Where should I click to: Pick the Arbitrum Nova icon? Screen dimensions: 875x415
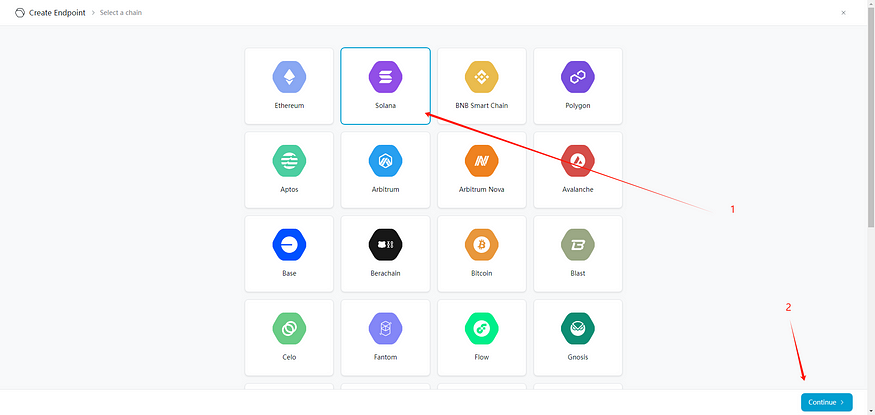[482, 161]
